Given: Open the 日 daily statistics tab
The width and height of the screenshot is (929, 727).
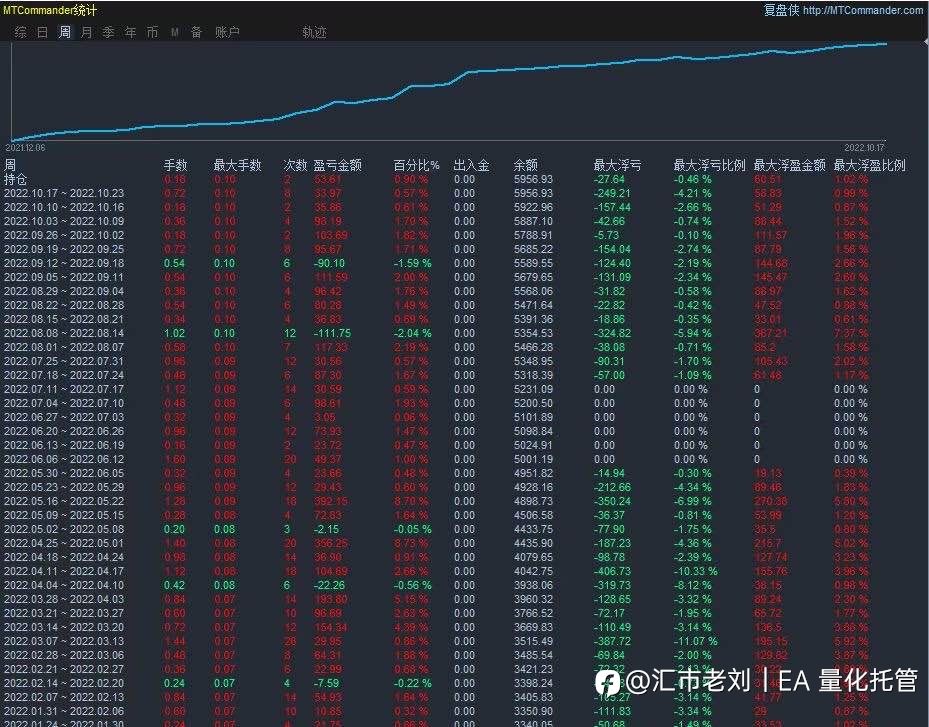Looking at the screenshot, I should [43, 32].
